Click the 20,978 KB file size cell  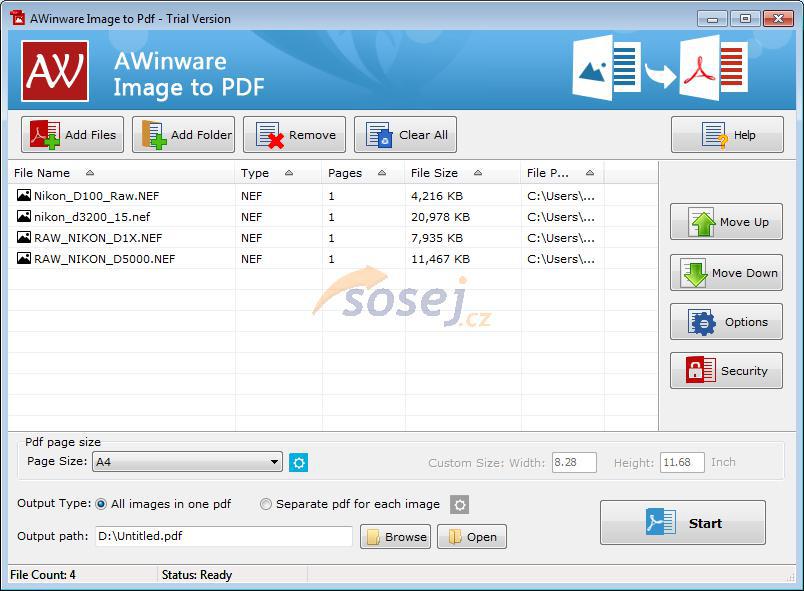click(440, 217)
